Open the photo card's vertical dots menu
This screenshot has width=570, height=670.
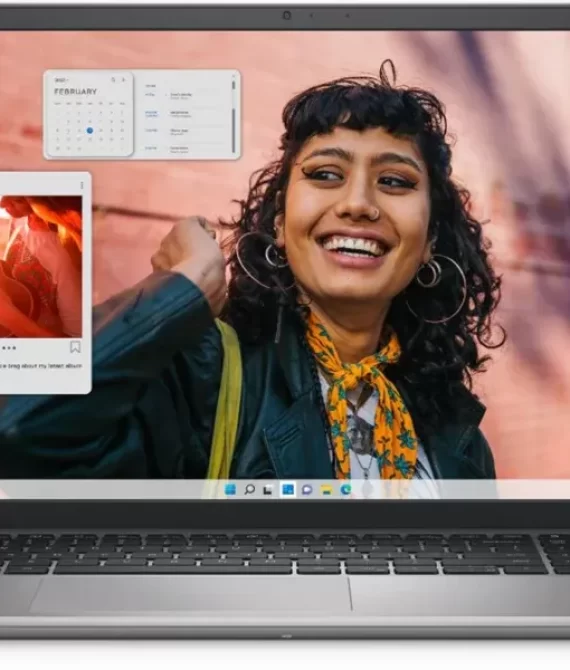[82, 185]
